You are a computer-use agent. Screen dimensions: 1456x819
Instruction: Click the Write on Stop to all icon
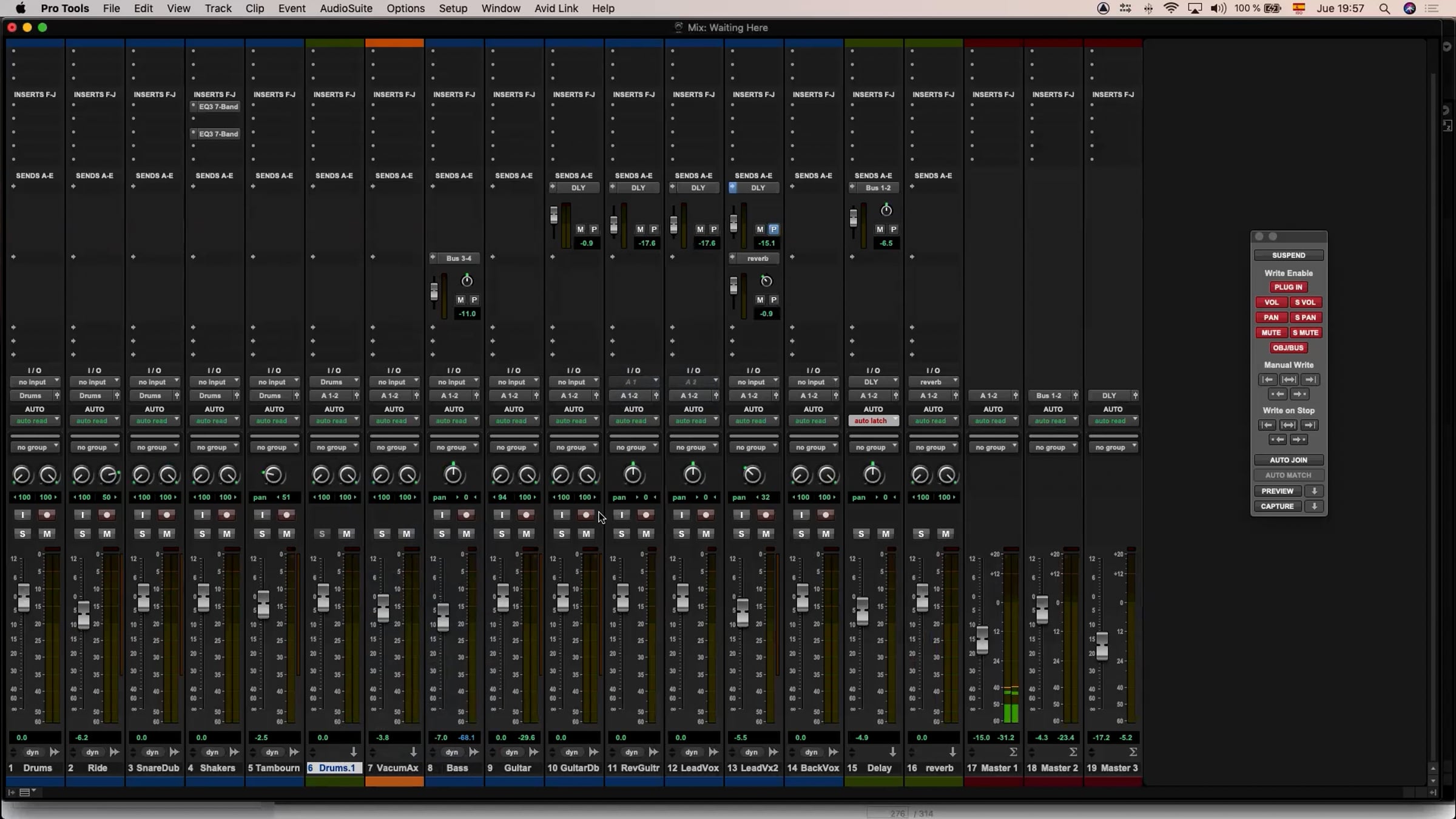(1289, 425)
